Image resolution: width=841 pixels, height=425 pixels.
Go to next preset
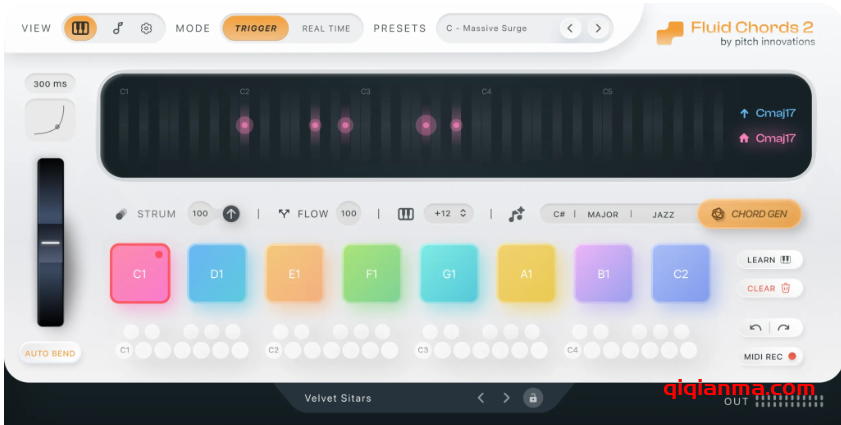[x=598, y=28]
